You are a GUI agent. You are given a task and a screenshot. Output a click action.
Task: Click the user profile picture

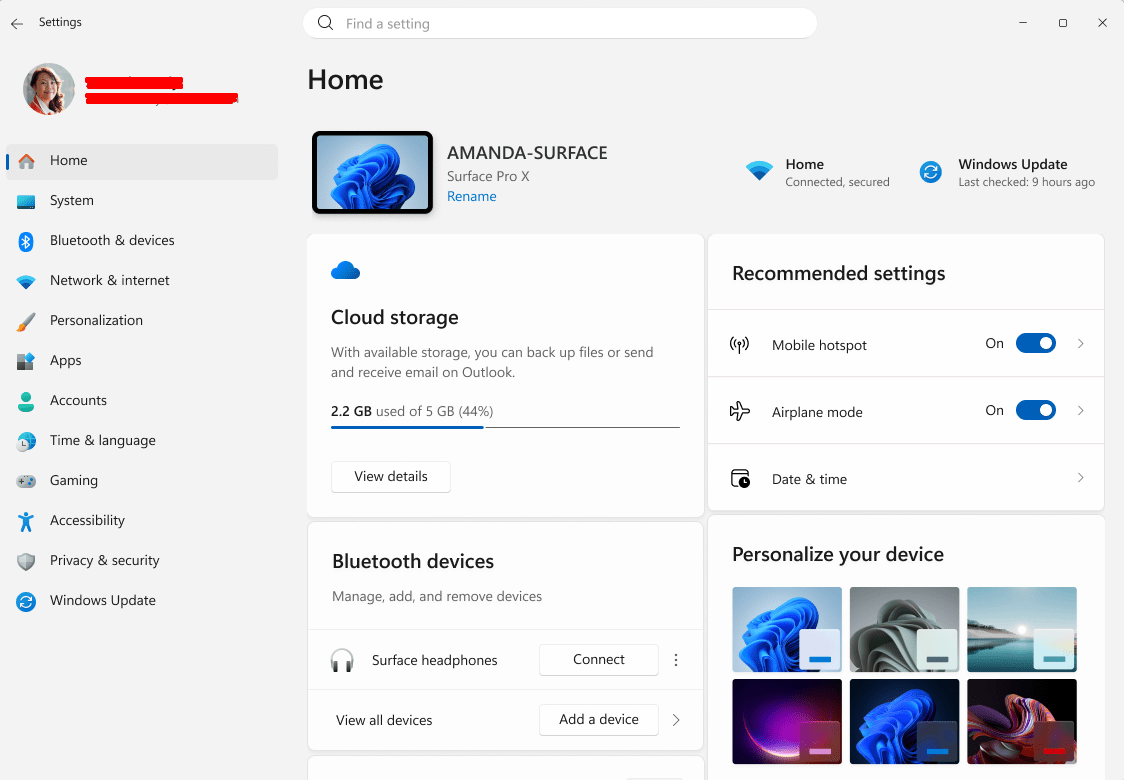point(49,89)
